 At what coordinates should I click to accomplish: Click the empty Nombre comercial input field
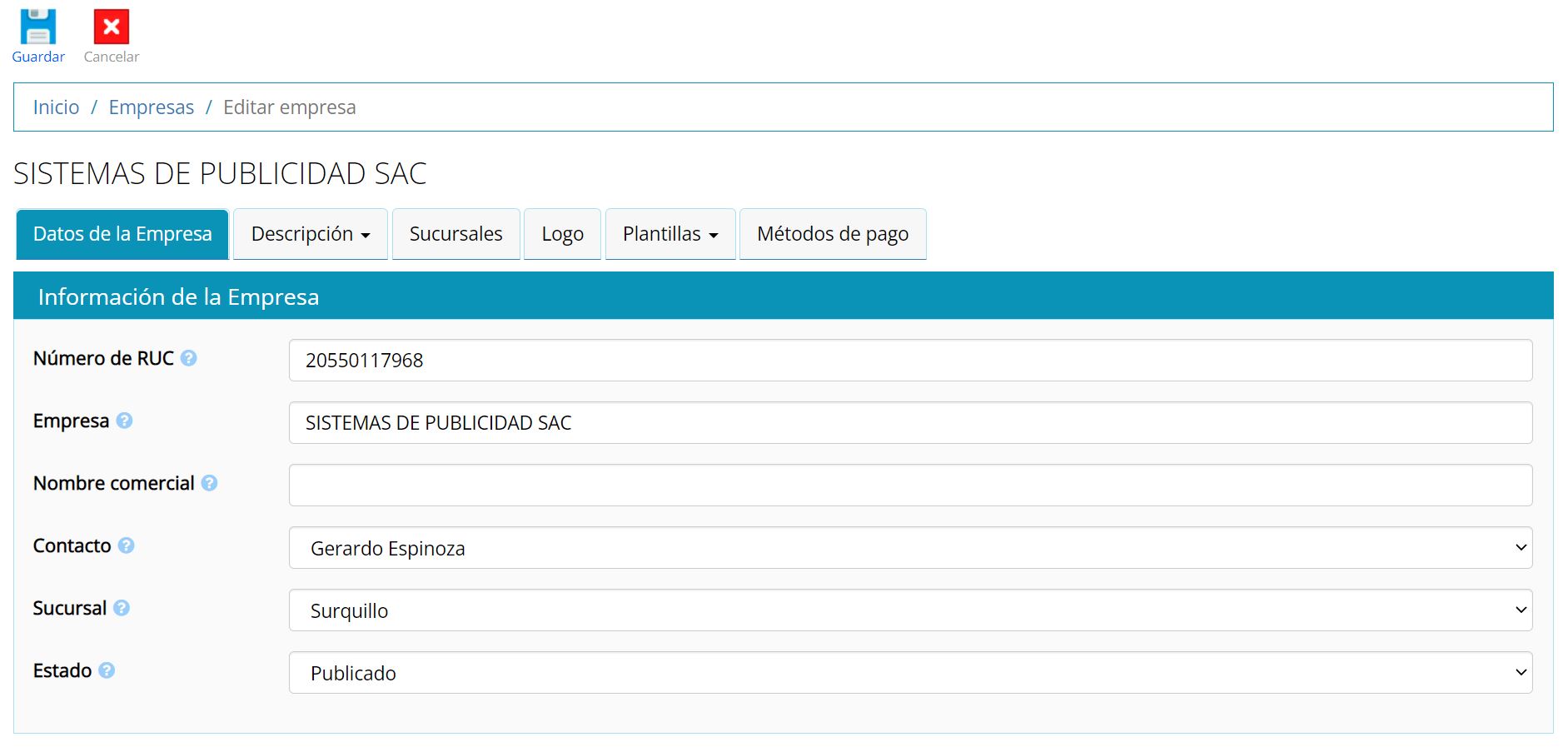[x=909, y=486]
